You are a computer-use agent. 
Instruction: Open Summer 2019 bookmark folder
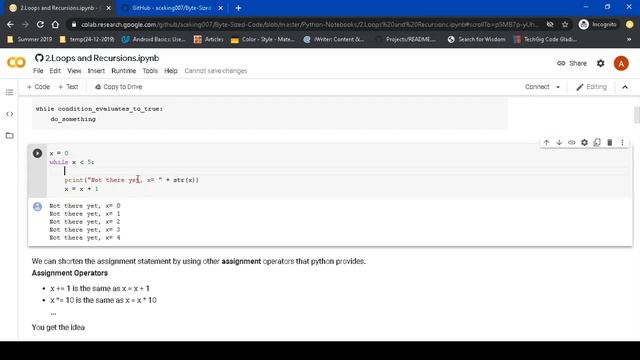[x=30, y=40]
